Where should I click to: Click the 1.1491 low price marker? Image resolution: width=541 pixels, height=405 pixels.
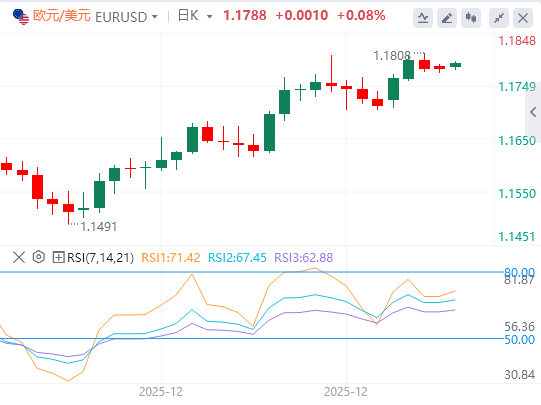pyautogui.click(x=99, y=227)
